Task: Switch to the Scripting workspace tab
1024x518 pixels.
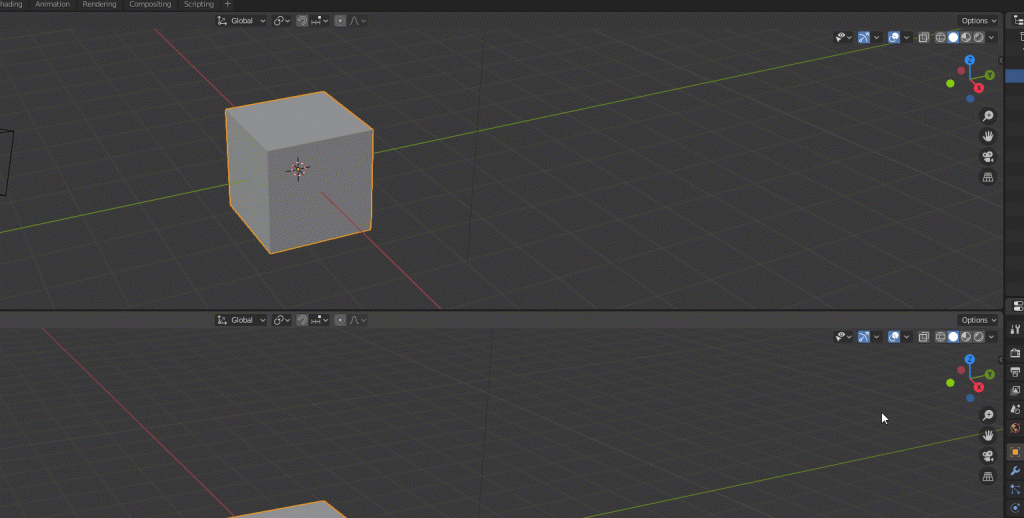Action: pos(198,4)
